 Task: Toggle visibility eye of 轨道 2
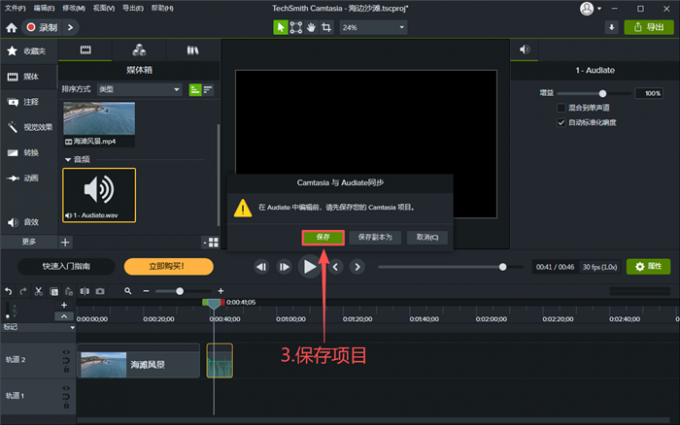point(66,352)
